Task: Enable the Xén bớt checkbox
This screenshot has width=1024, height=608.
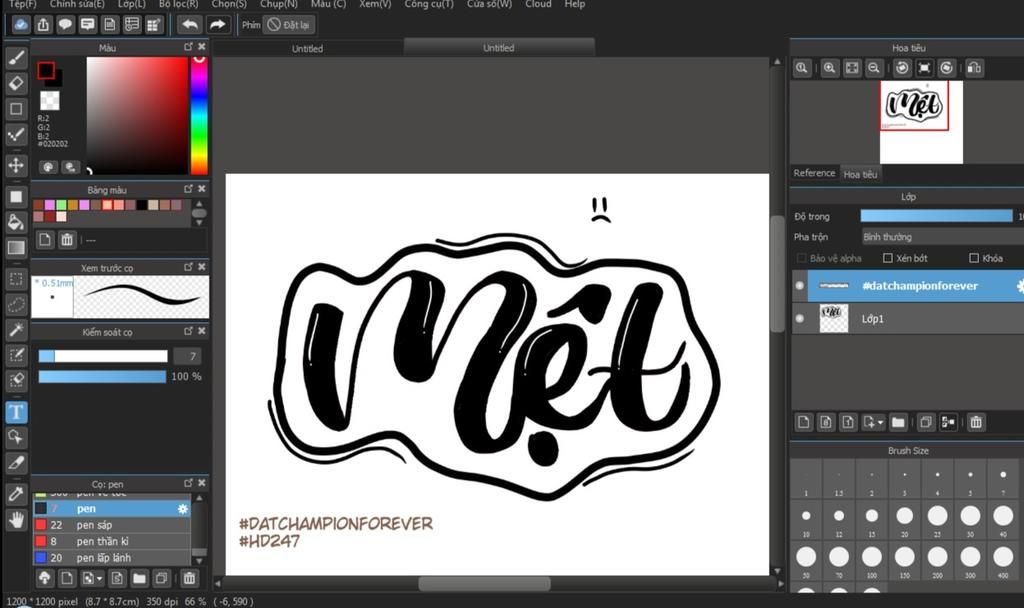Action: click(x=888, y=258)
